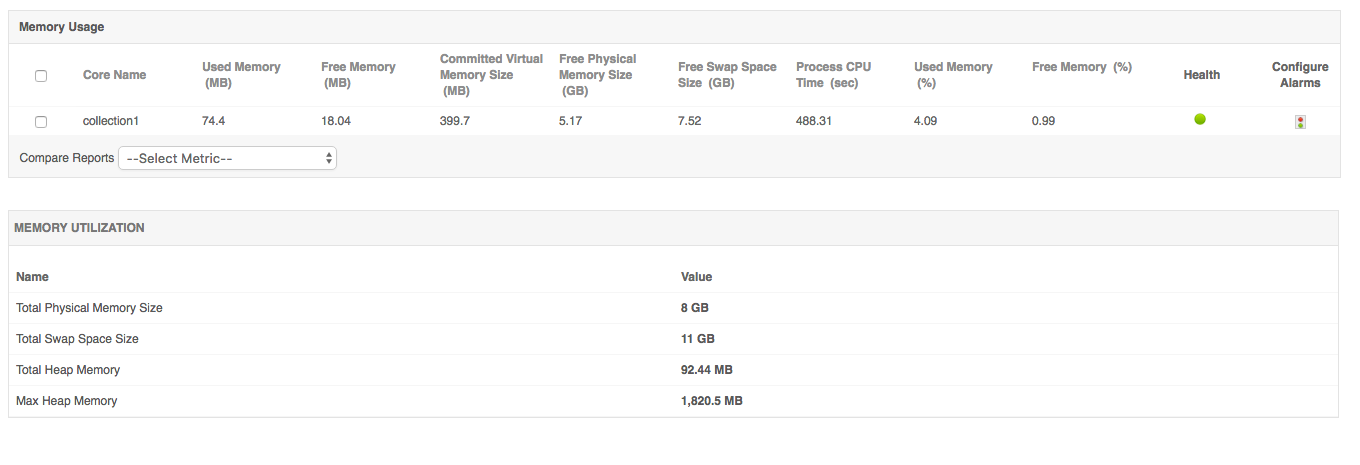Click the green health status indicator

coord(1200,119)
